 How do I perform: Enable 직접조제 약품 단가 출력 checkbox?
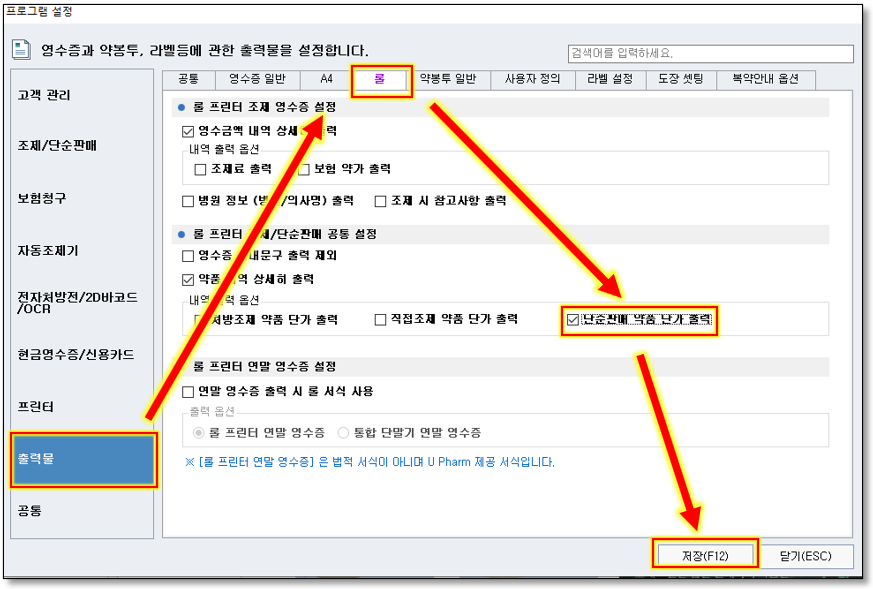pyautogui.click(x=380, y=320)
